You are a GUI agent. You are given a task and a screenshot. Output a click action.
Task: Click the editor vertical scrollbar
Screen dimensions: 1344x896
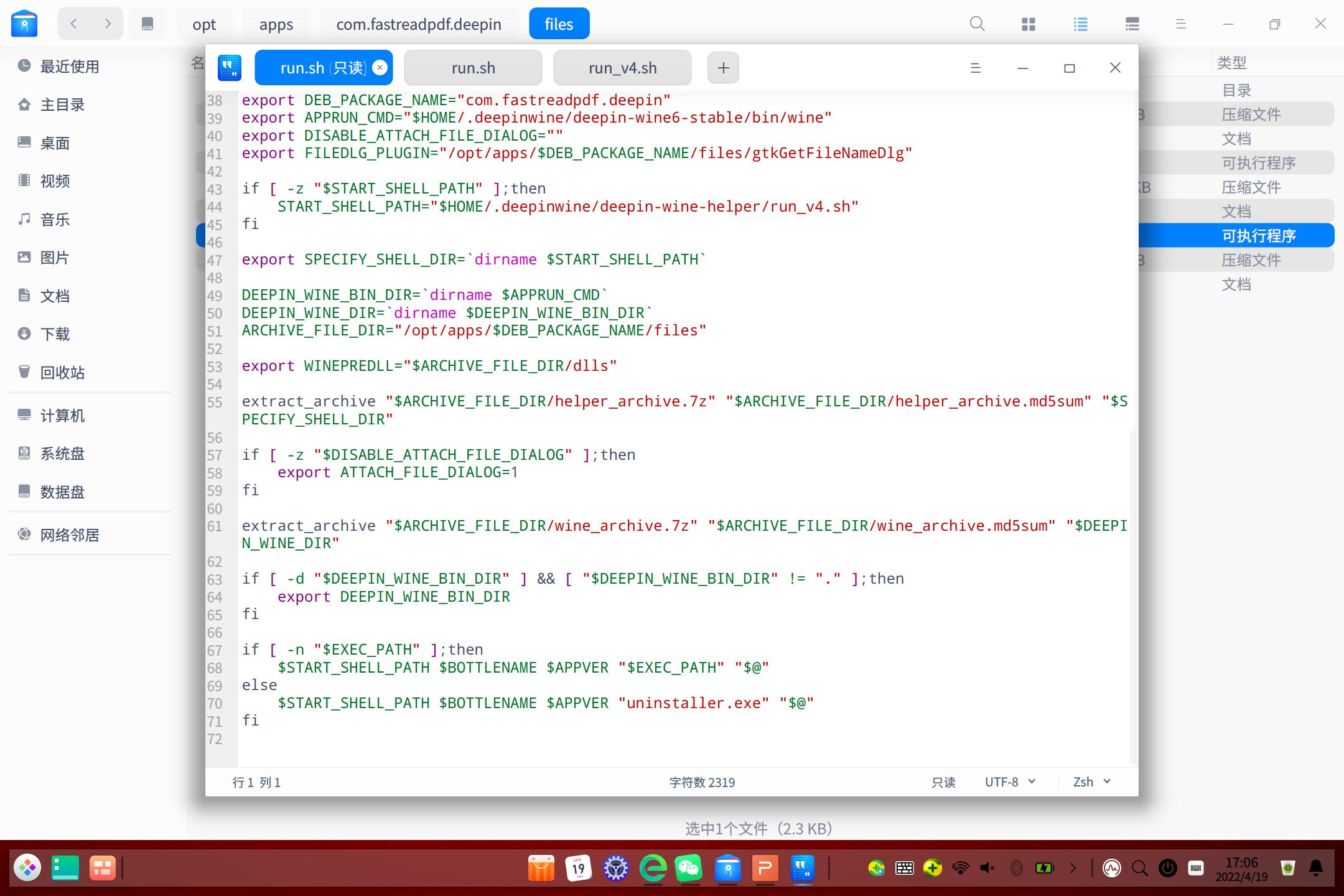coord(1133,597)
